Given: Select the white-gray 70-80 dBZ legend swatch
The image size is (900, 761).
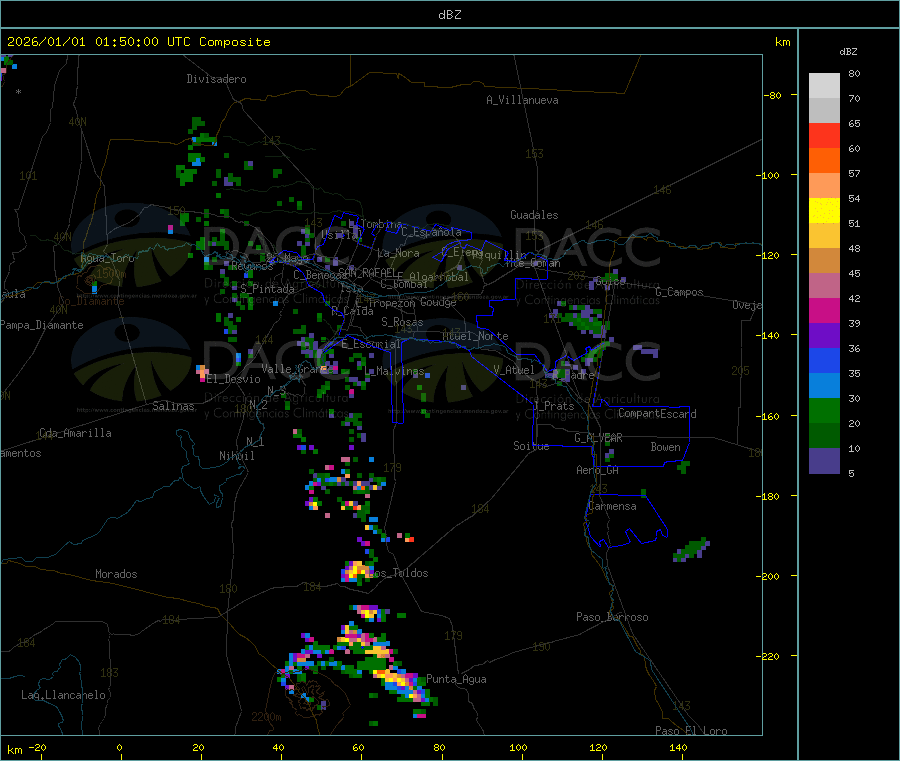Looking at the screenshot, I should click(824, 86).
